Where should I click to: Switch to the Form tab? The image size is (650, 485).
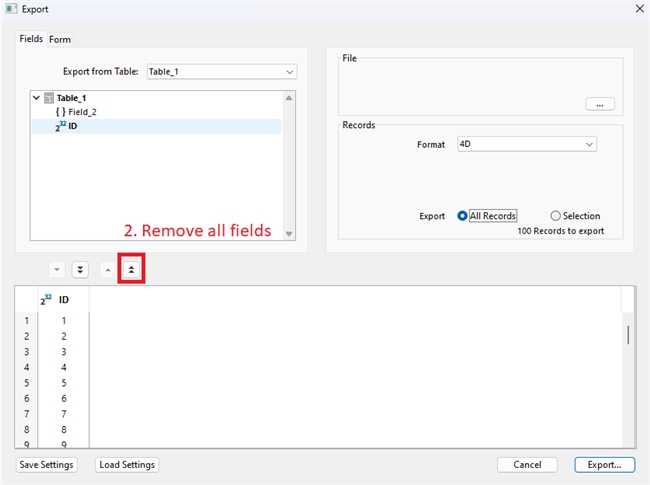[60, 39]
